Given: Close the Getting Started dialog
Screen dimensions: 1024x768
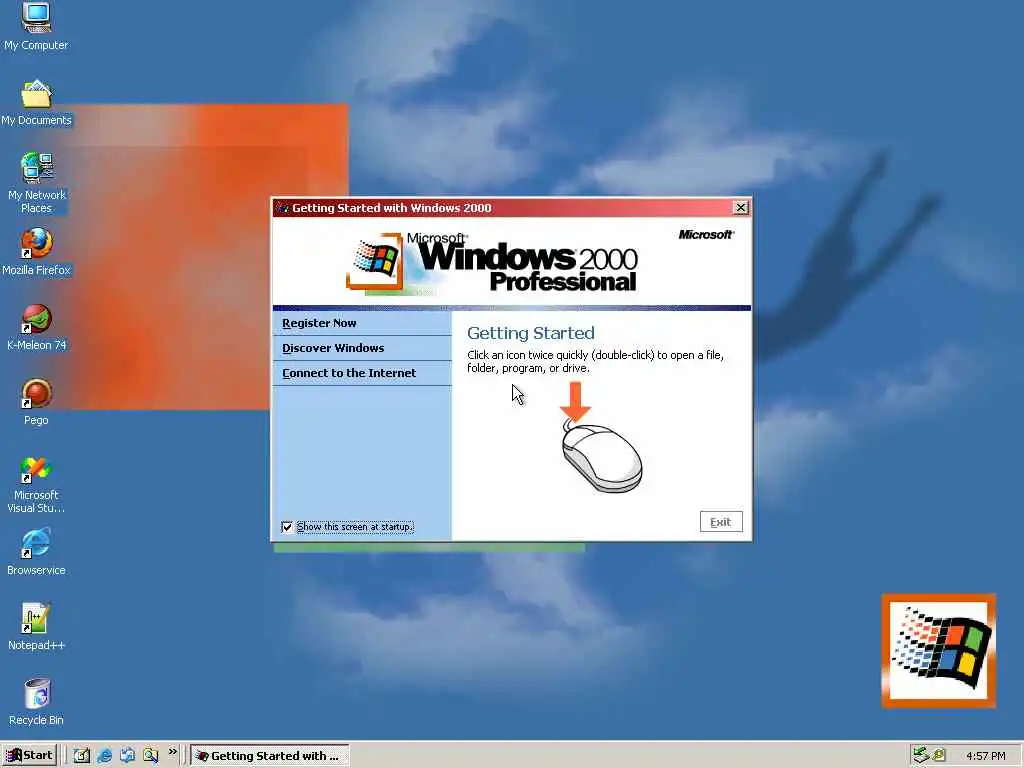Looking at the screenshot, I should tap(741, 208).
